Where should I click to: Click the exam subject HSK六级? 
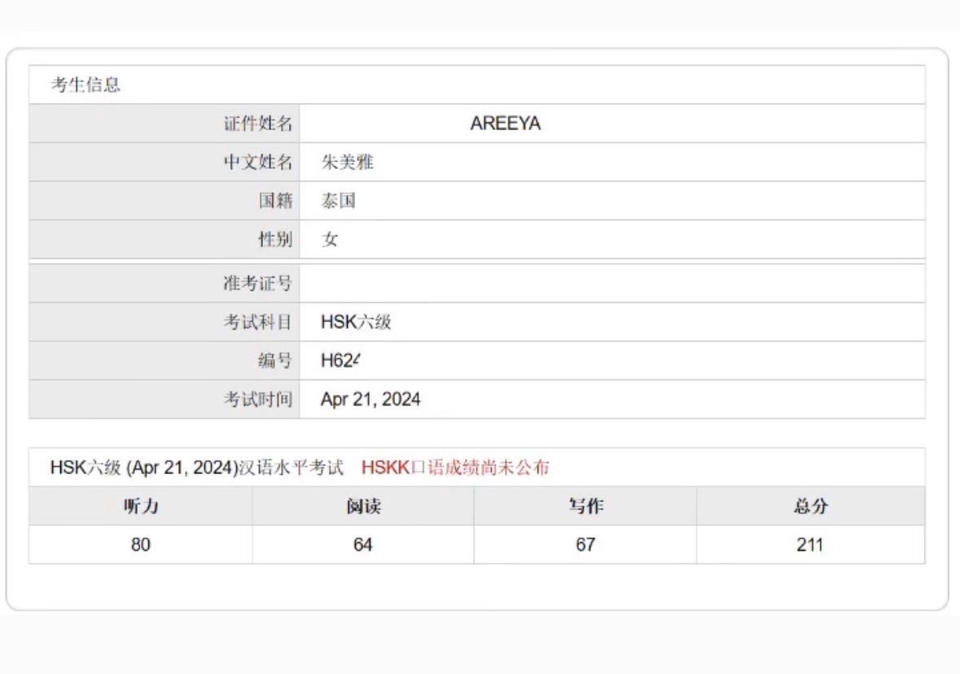tap(356, 322)
